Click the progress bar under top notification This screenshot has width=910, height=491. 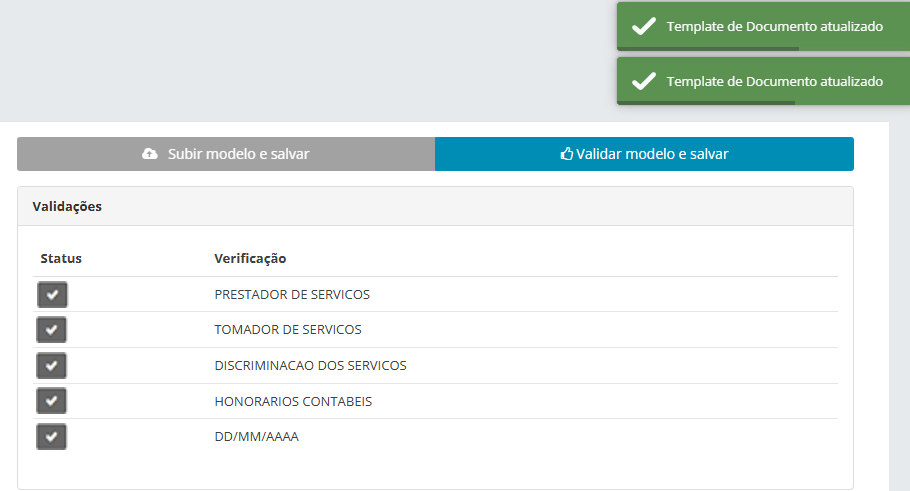(x=708, y=49)
